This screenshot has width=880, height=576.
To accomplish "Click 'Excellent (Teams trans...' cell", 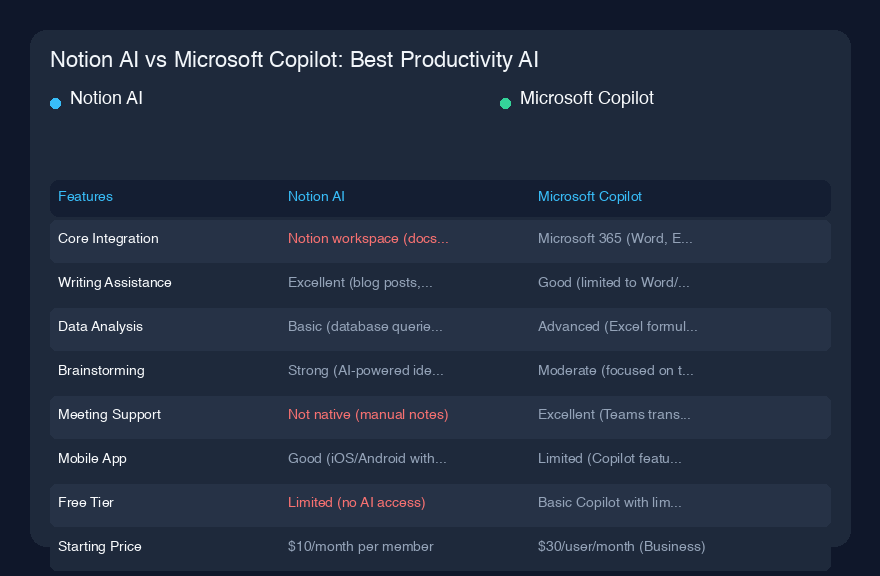I will point(615,414).
